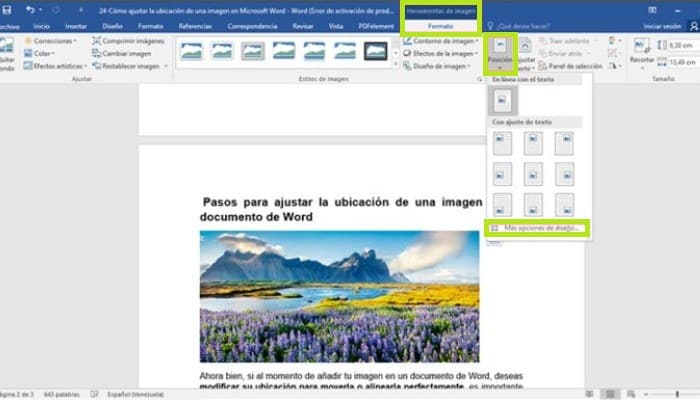Choose bottom-left text wrap position
The height and width of the screenshot is (400, 700).
(x=502, y=204)
